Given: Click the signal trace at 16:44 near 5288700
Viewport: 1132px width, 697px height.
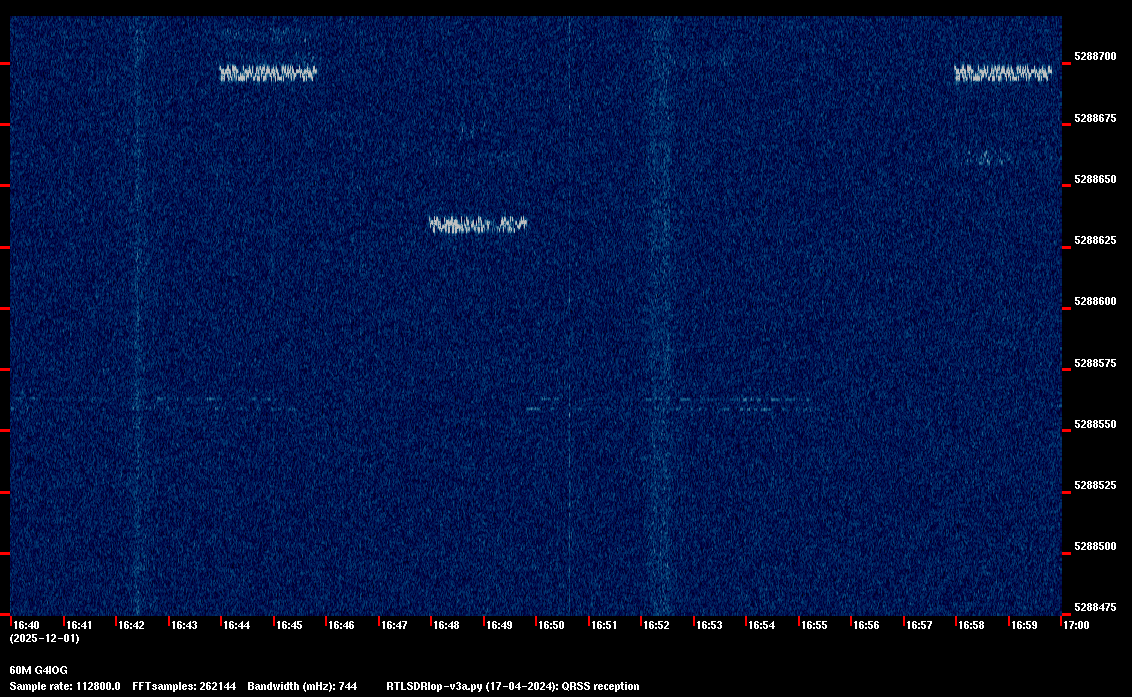Looking at the screenshot, I should coord(268,73).
